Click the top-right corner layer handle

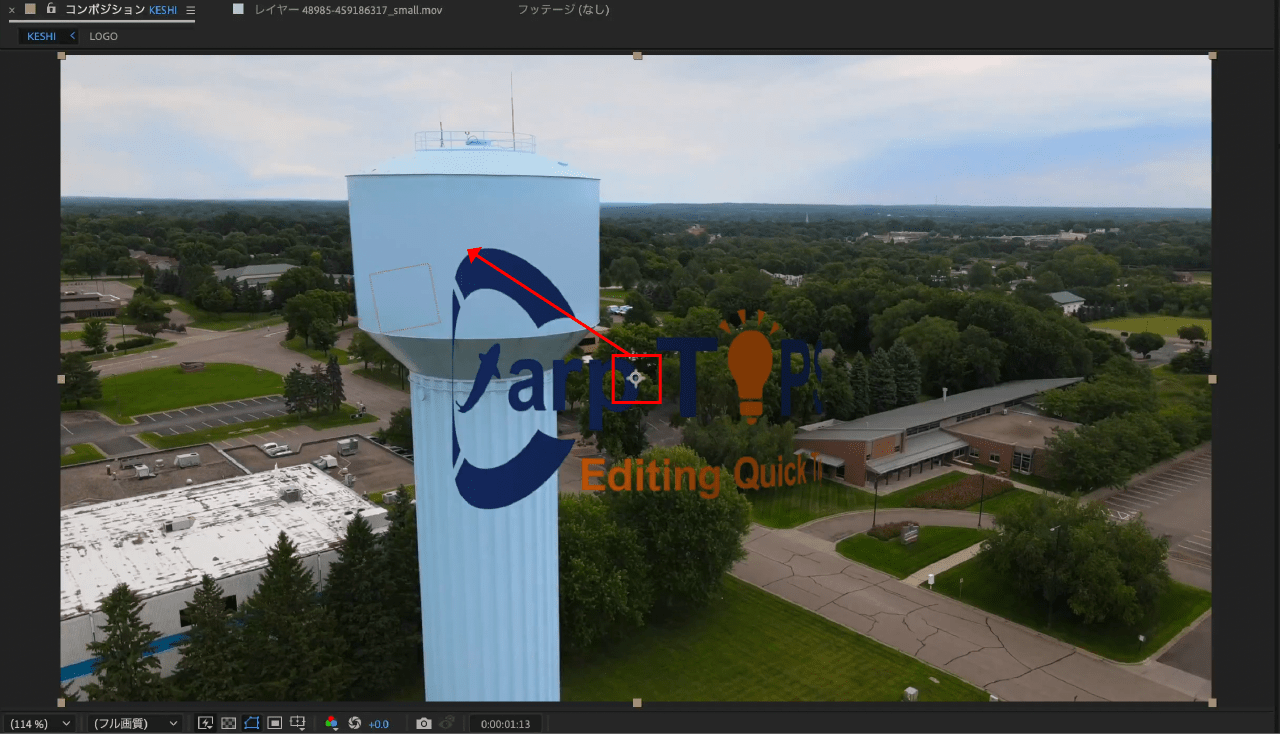point(1212,56)
